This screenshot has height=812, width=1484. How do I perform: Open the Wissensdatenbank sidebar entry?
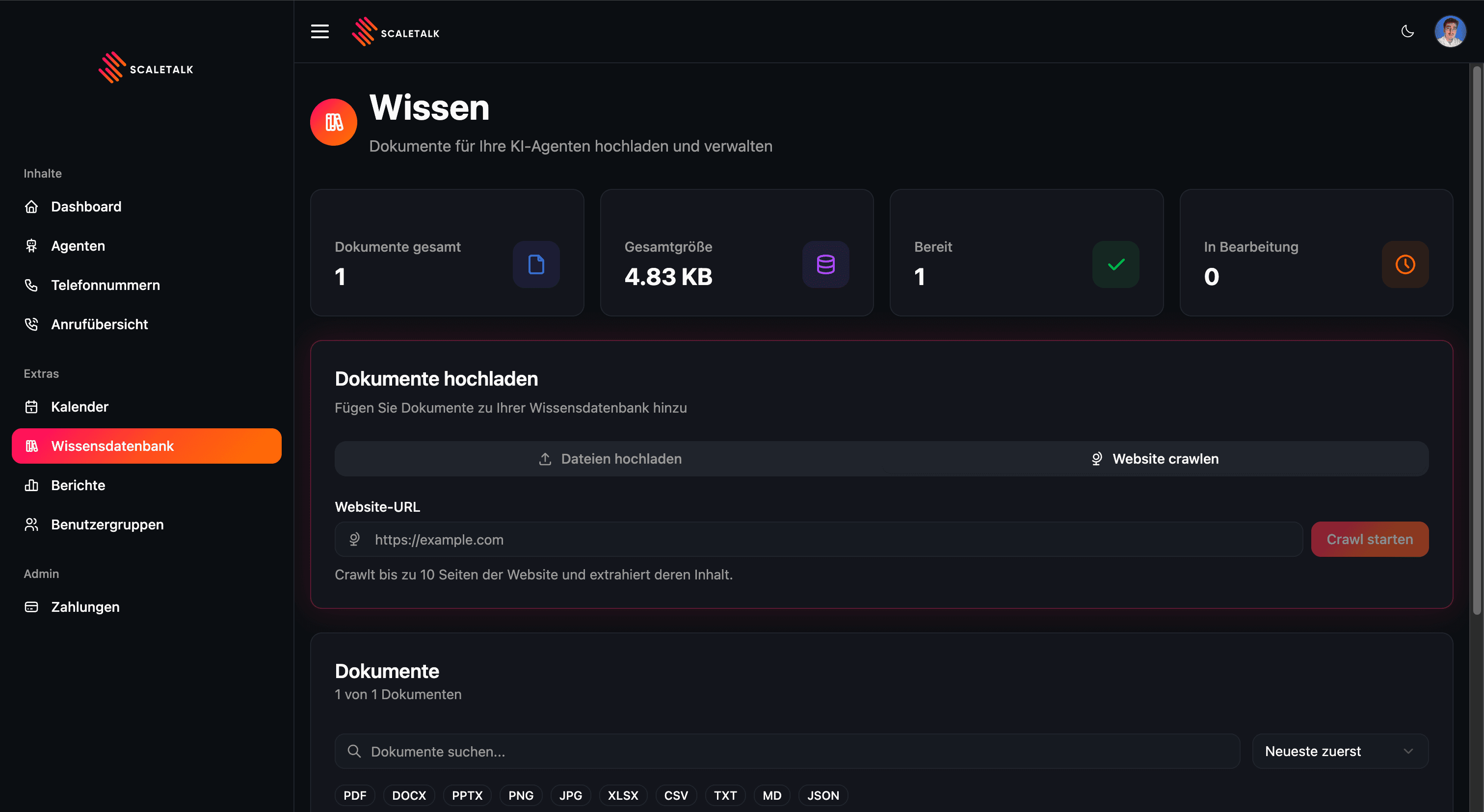(112, 445)
